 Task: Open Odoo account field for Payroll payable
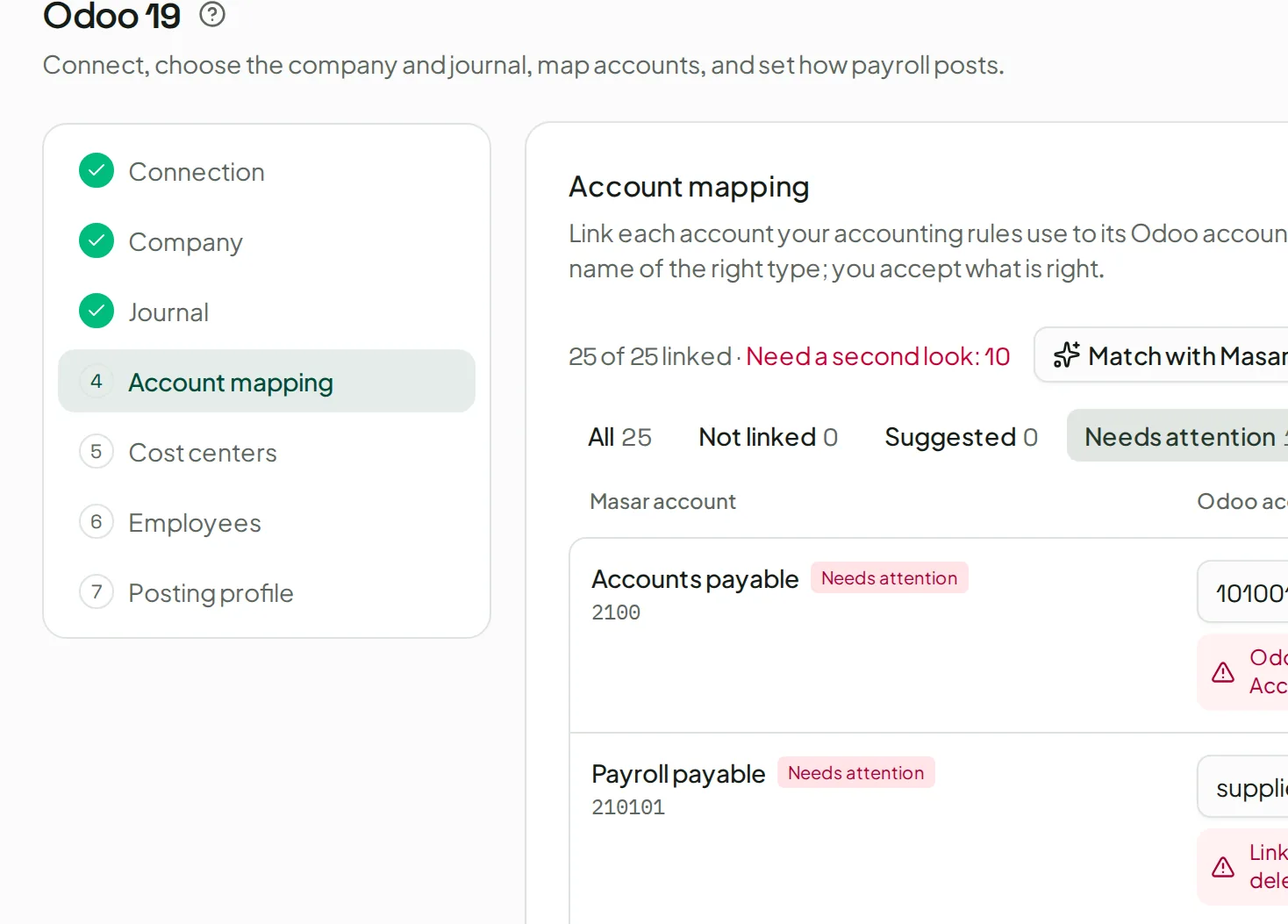click(x=1242, y=787)
